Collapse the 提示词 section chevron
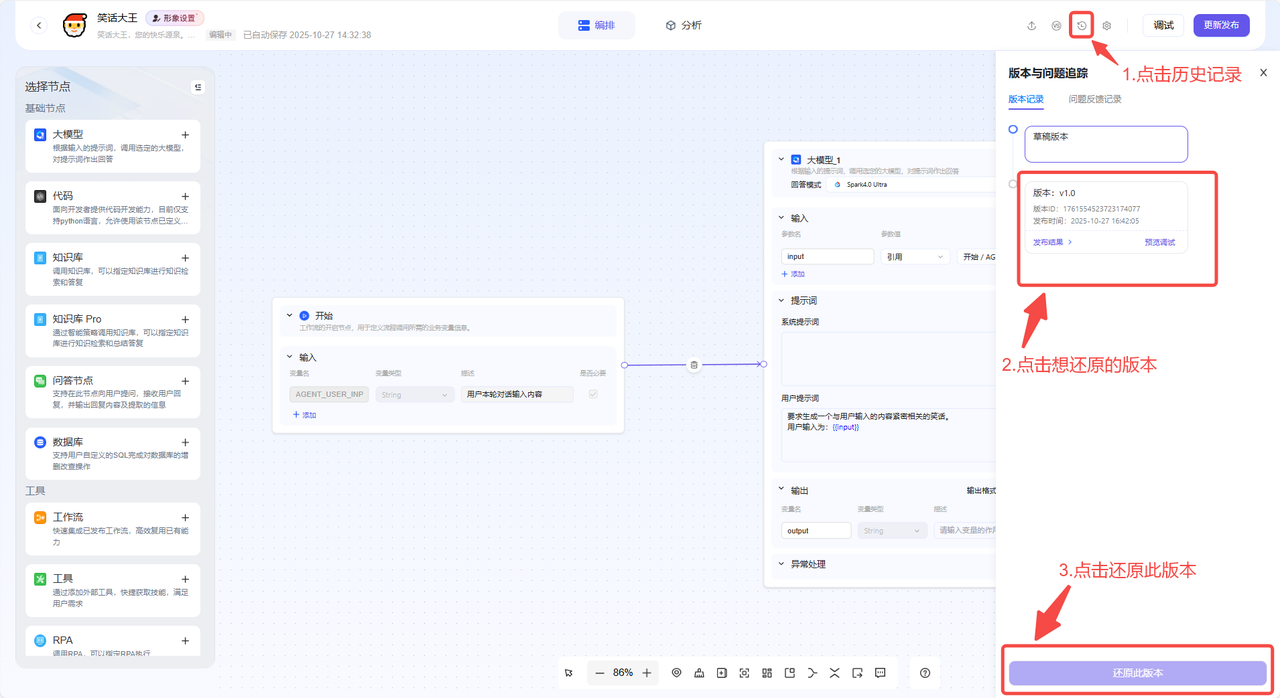The width and height of the screenshot is (1280, 698). tap(782, 300)
